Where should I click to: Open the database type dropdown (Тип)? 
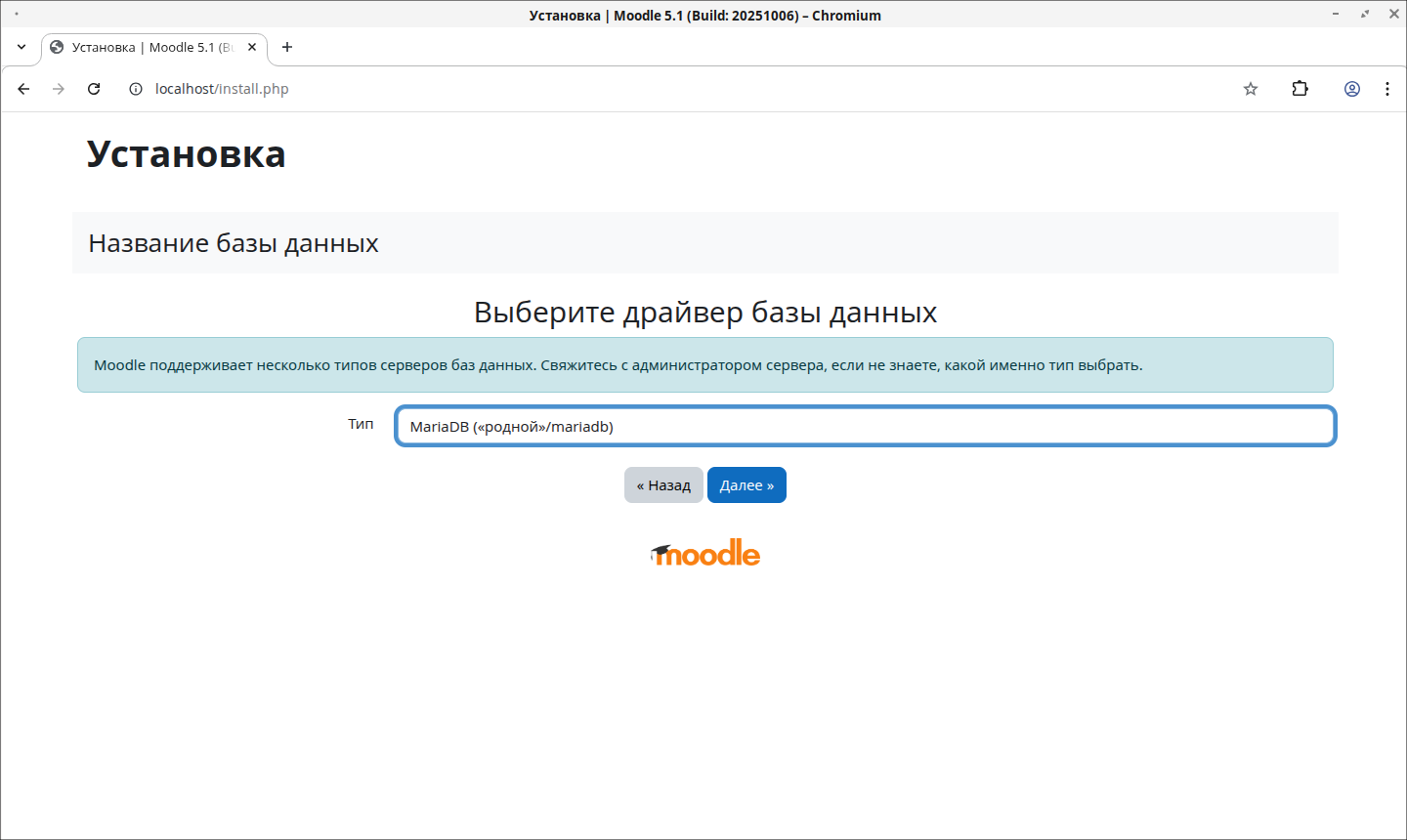865,427
